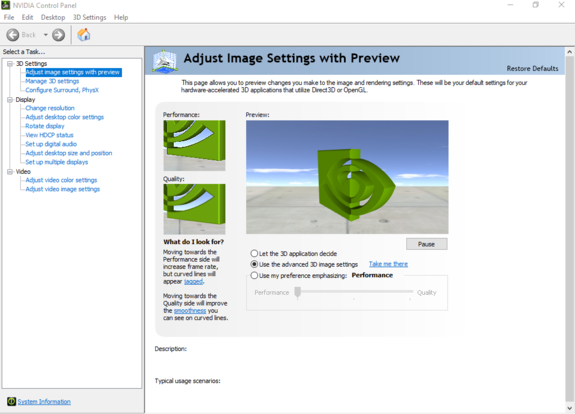
Task: Select Let the 3D application decide
Action: [254, 253]
